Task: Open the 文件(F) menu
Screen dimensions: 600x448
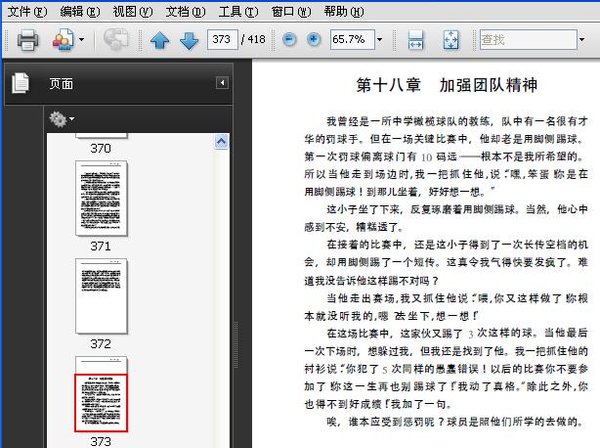Action: 28,12
